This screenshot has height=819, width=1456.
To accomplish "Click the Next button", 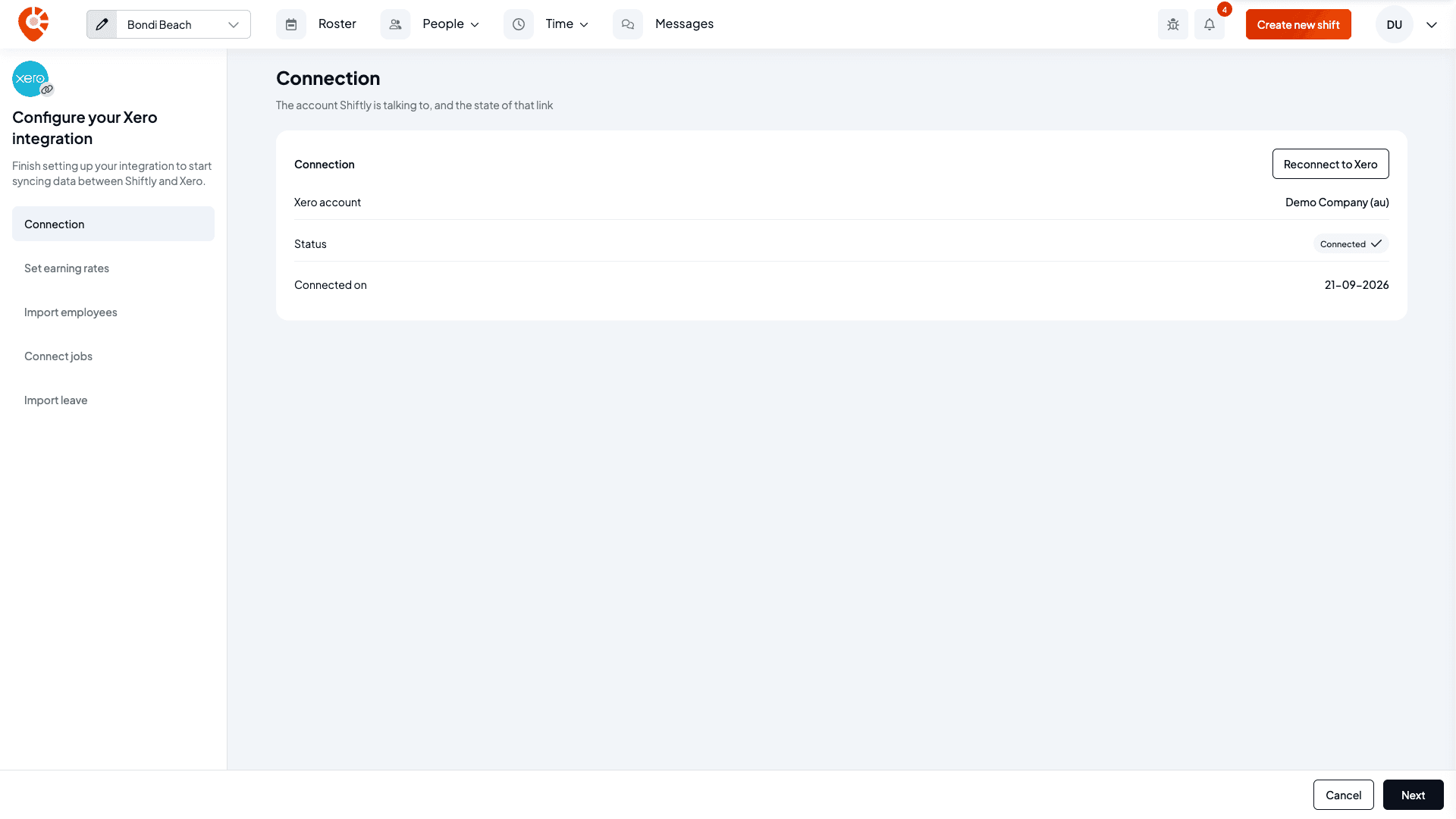I will click(x=1413, y=795).
